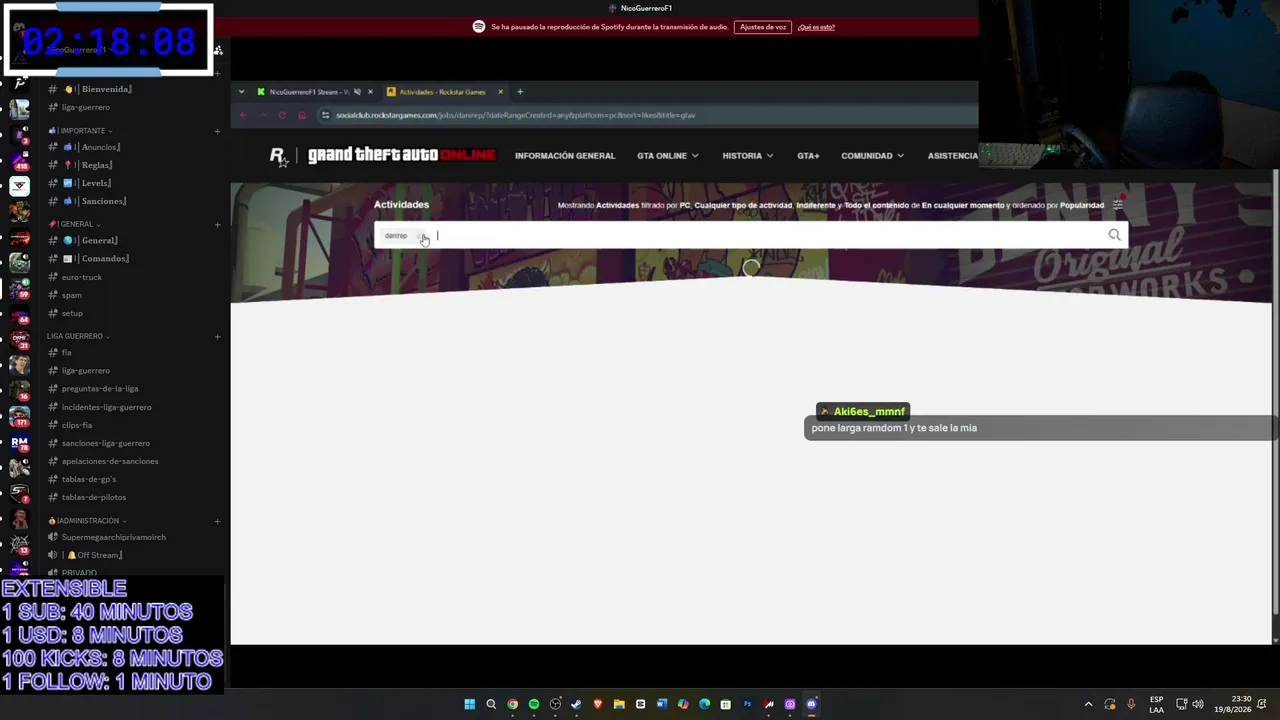This screenshot has height=720, width=1280.
Task: Open Discord from the taskbar
Action: point(811,704)
